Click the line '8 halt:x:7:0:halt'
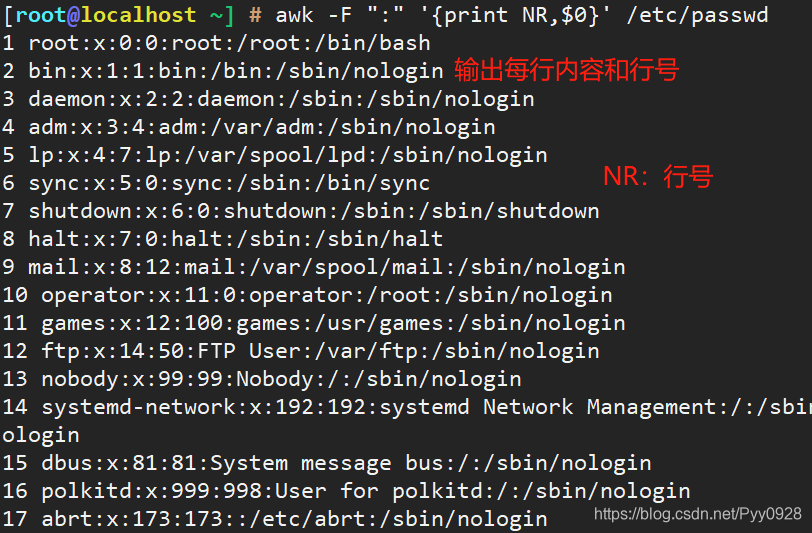This screenshot has width=812, height=533. coord(223,239)
